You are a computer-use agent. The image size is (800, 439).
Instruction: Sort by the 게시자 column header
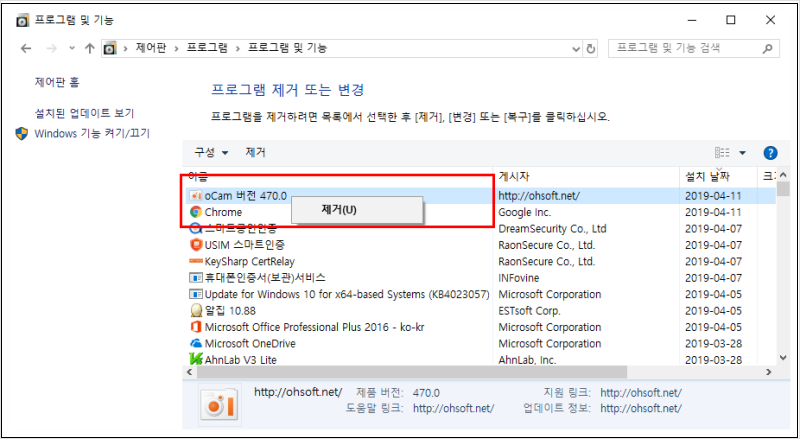586,177
